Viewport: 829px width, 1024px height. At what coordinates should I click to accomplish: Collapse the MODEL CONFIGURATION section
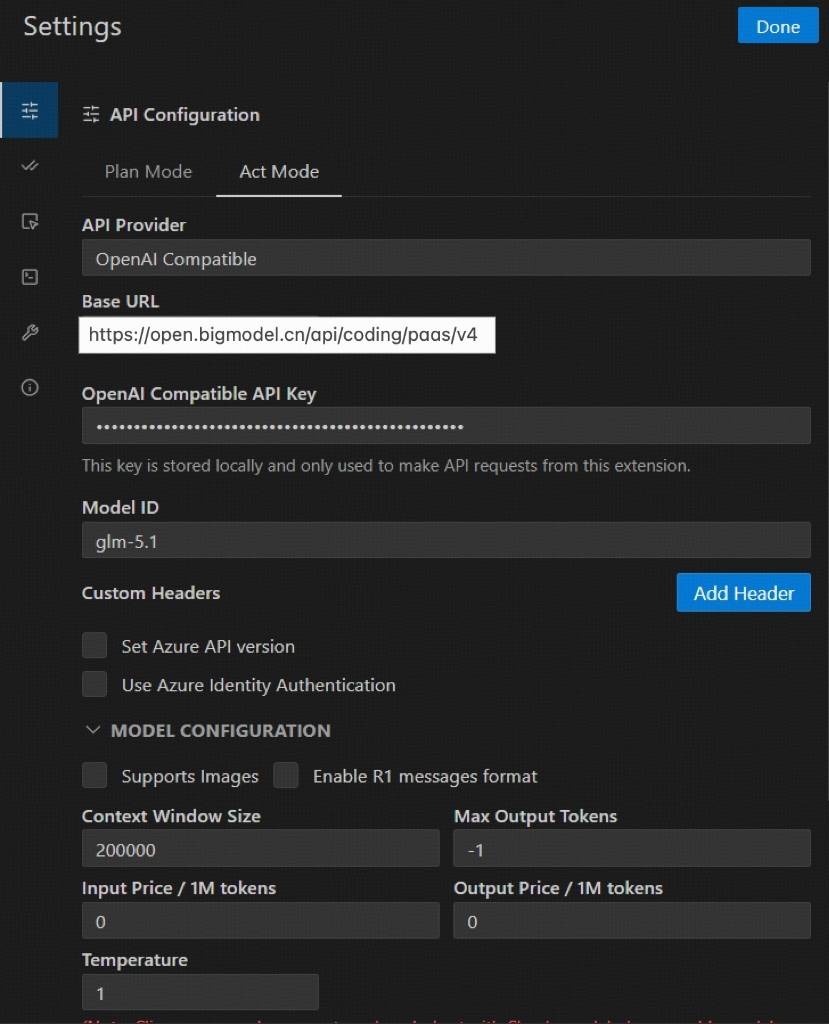pos(93,731)
